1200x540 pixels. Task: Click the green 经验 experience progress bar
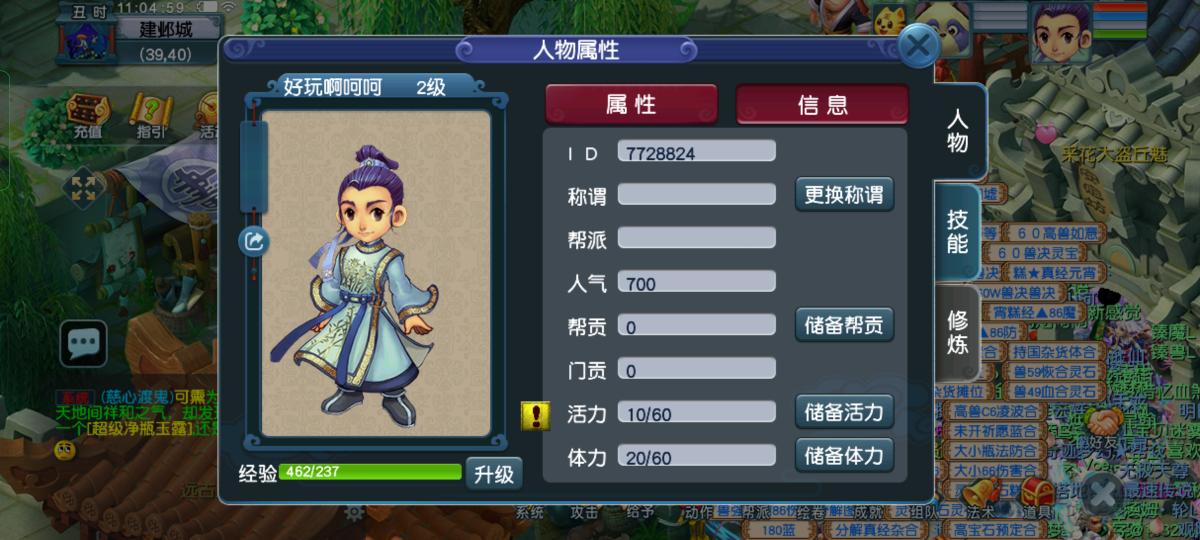370,472
